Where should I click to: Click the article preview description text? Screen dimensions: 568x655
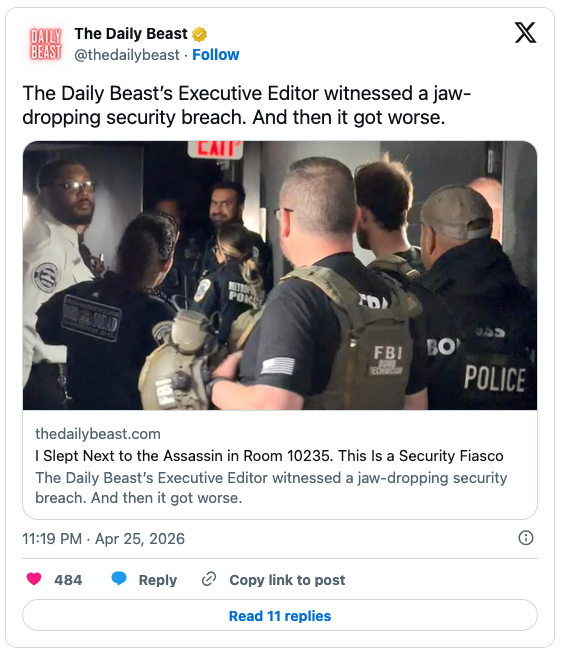tap(271, 487)
